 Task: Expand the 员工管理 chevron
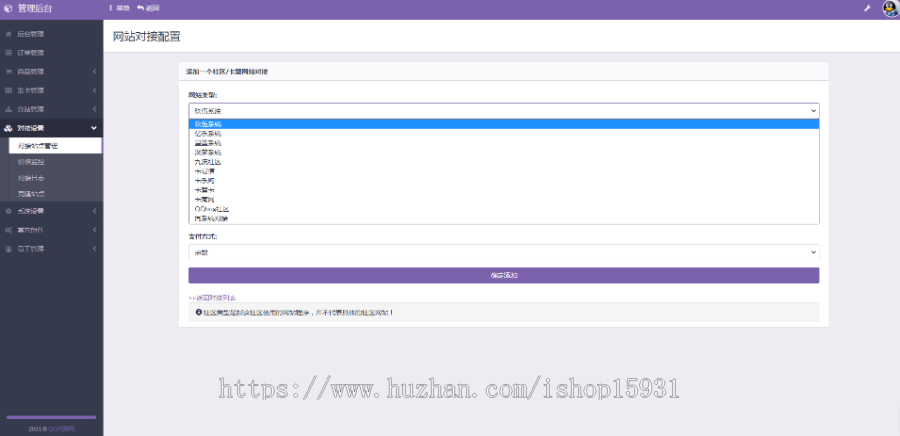coord(94,249)
